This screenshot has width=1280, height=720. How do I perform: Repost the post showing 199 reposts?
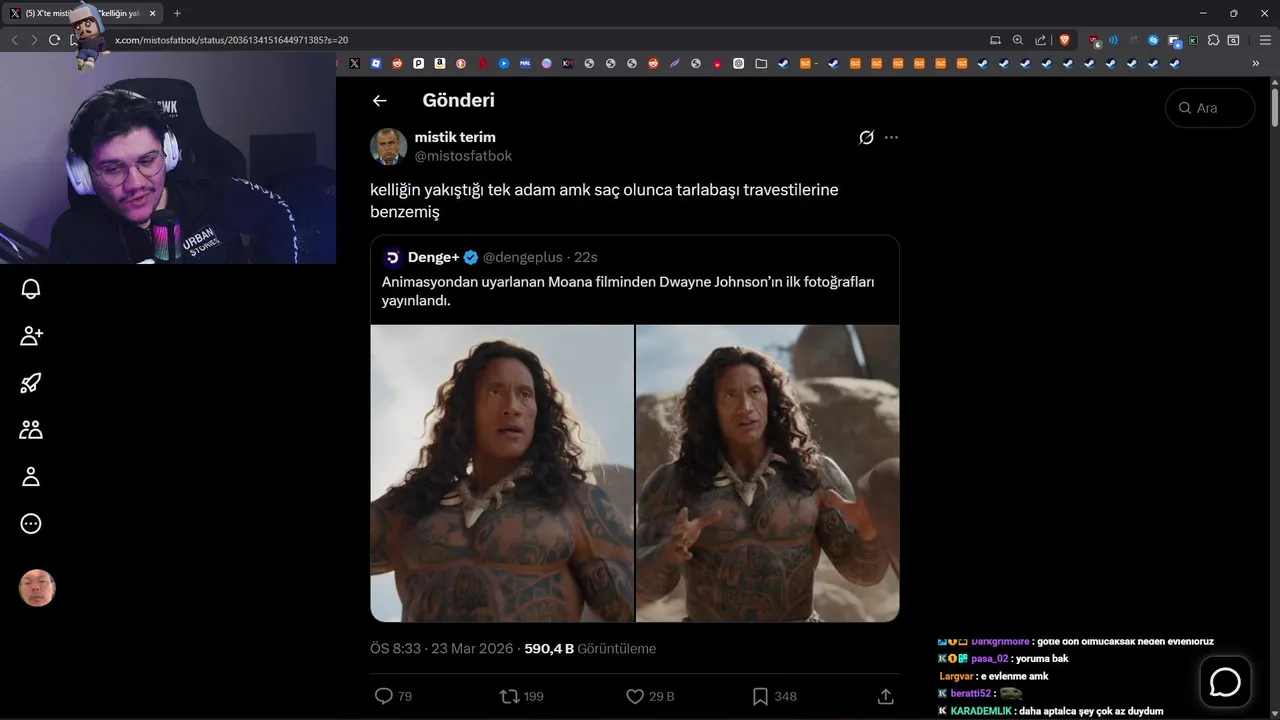pyautogui.click(x=521, y=696)
